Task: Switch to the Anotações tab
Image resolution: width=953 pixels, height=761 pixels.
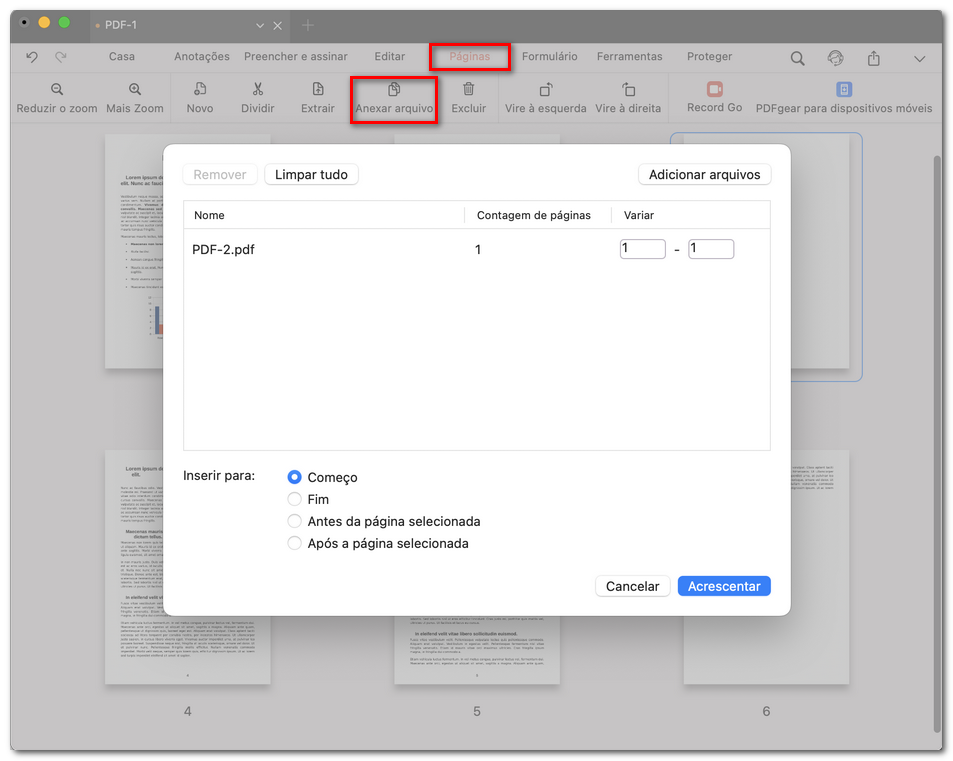Action: (201, 57)
